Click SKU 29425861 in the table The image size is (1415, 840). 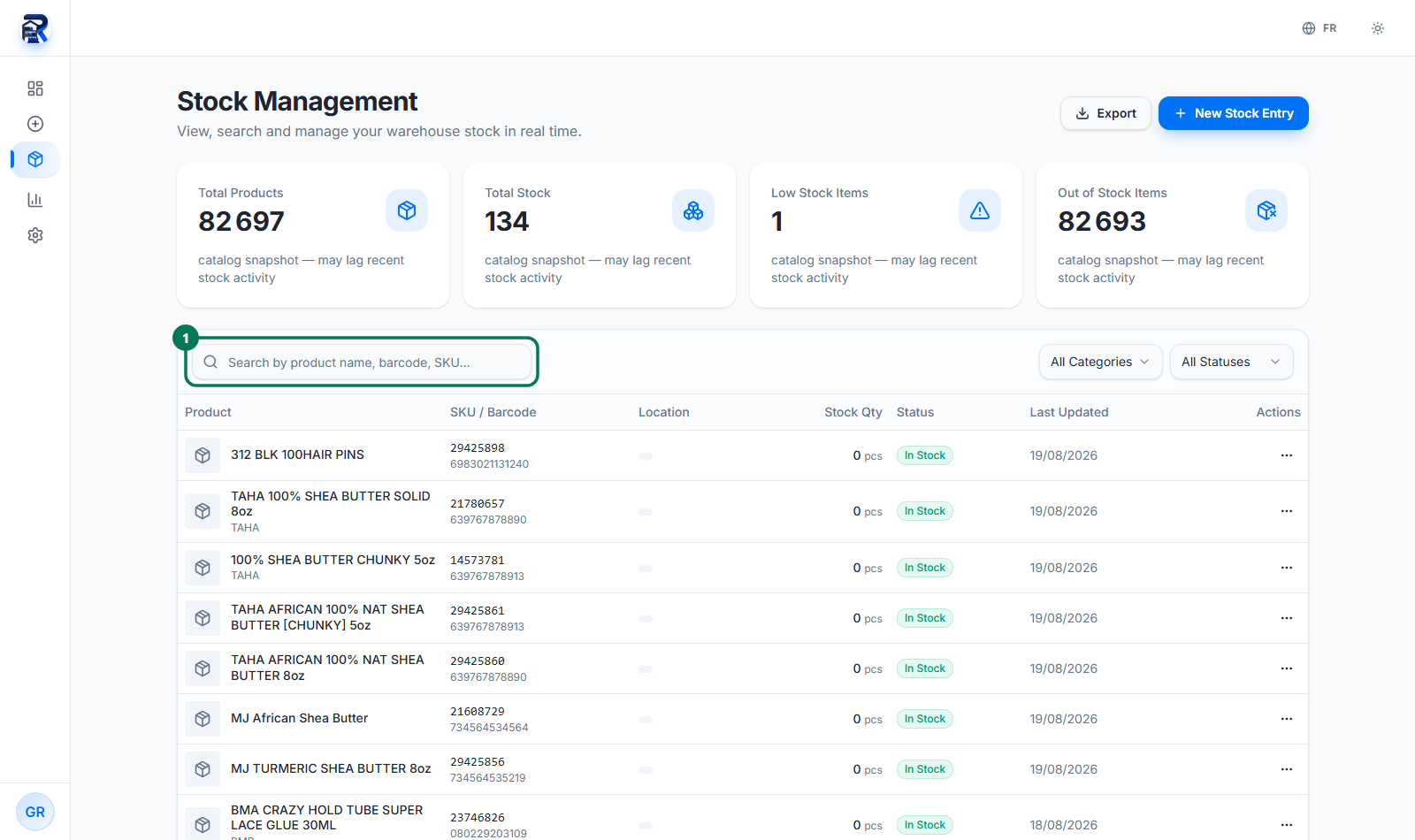(478, 611)
